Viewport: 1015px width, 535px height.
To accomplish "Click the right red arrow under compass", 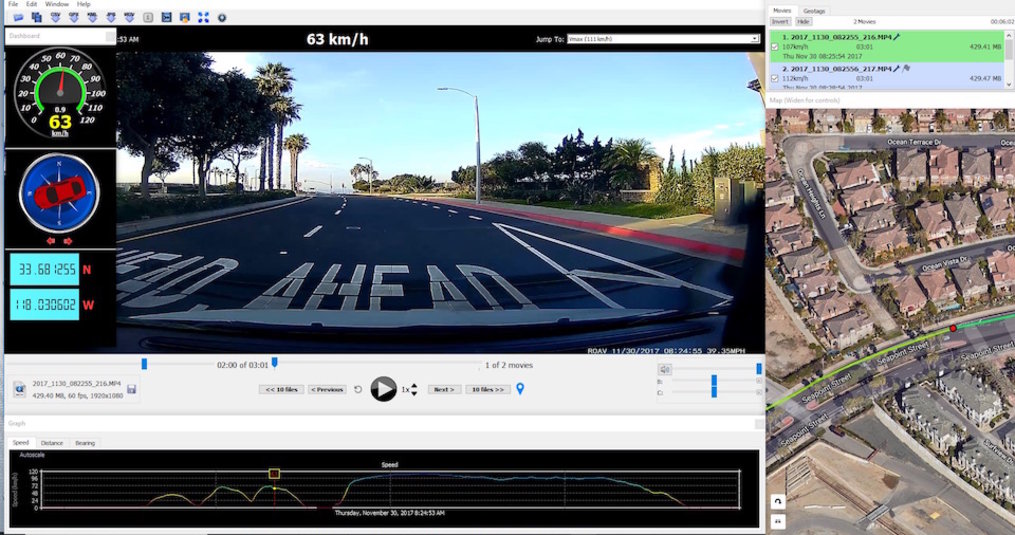I will [x=67, y=241].
